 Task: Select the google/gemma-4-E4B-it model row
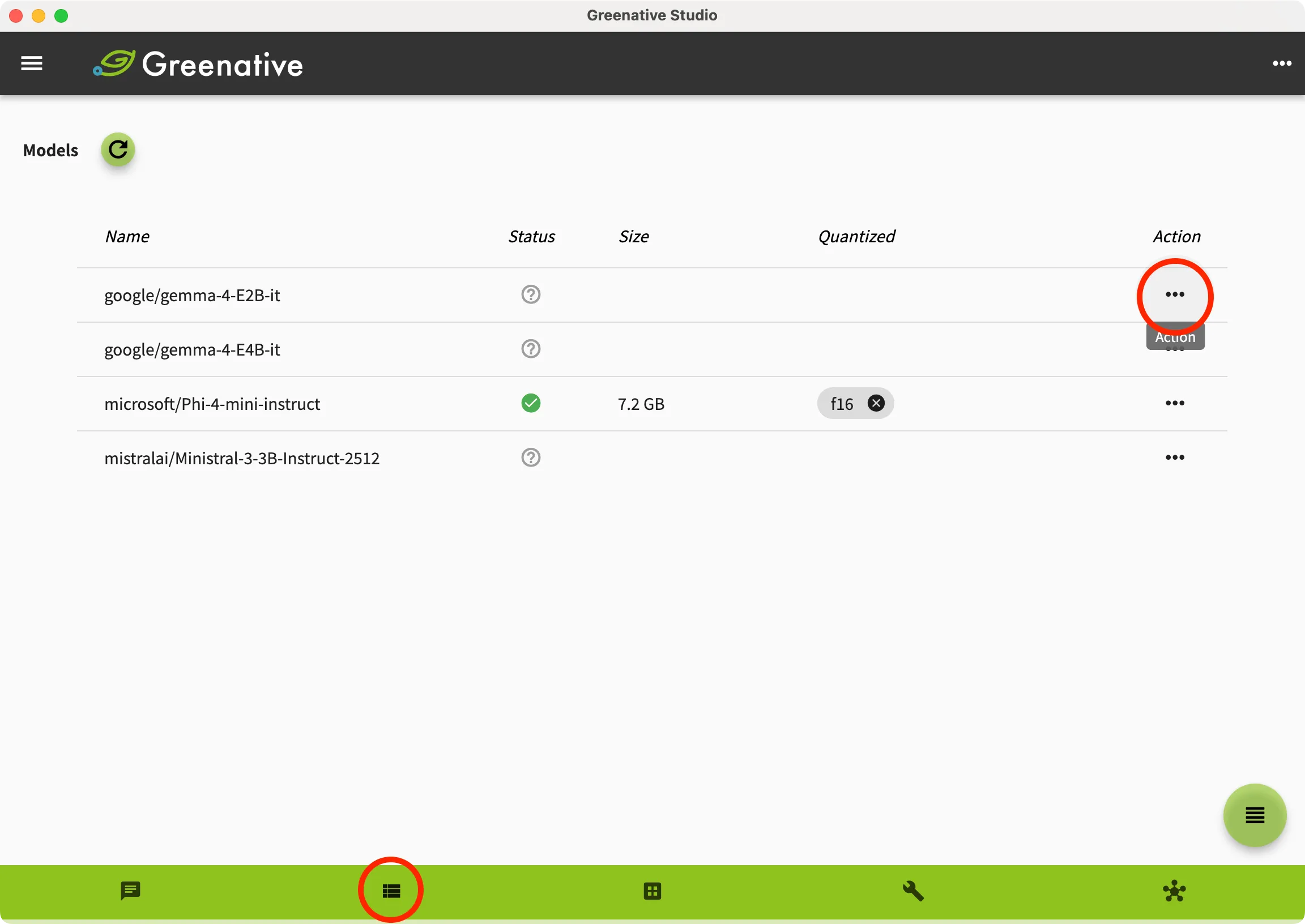(x=651, y=349)
